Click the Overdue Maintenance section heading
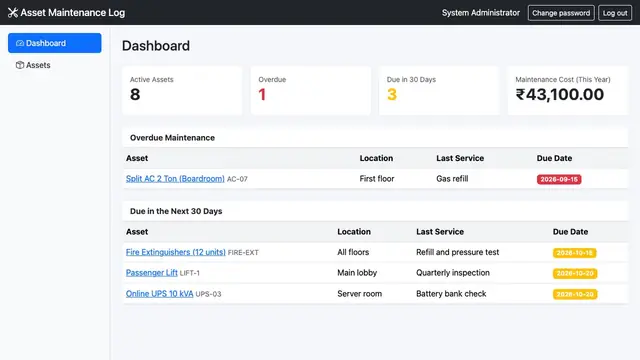The height and width of the screenshot is (360, 640). (x=172, y=138)
